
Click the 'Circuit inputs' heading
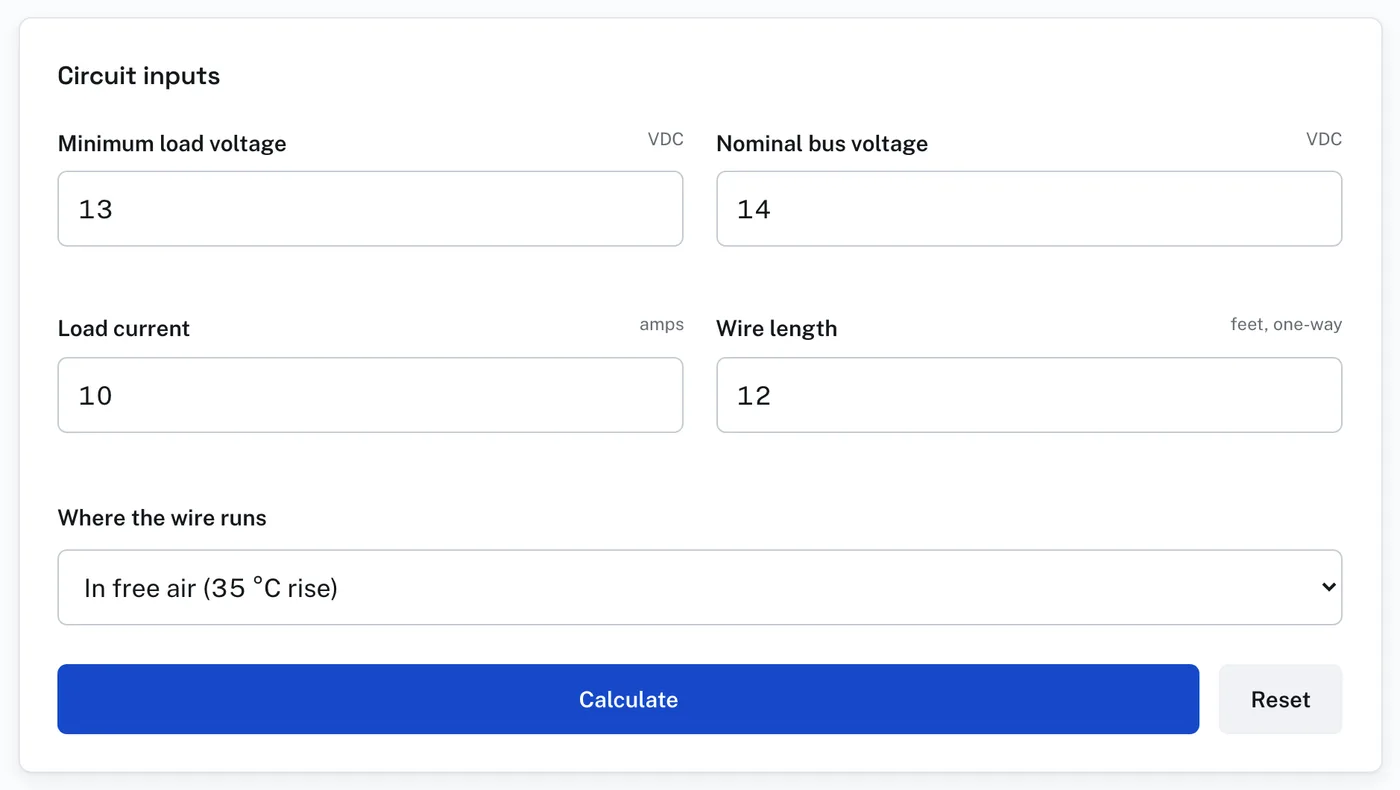tap(139, 76)
